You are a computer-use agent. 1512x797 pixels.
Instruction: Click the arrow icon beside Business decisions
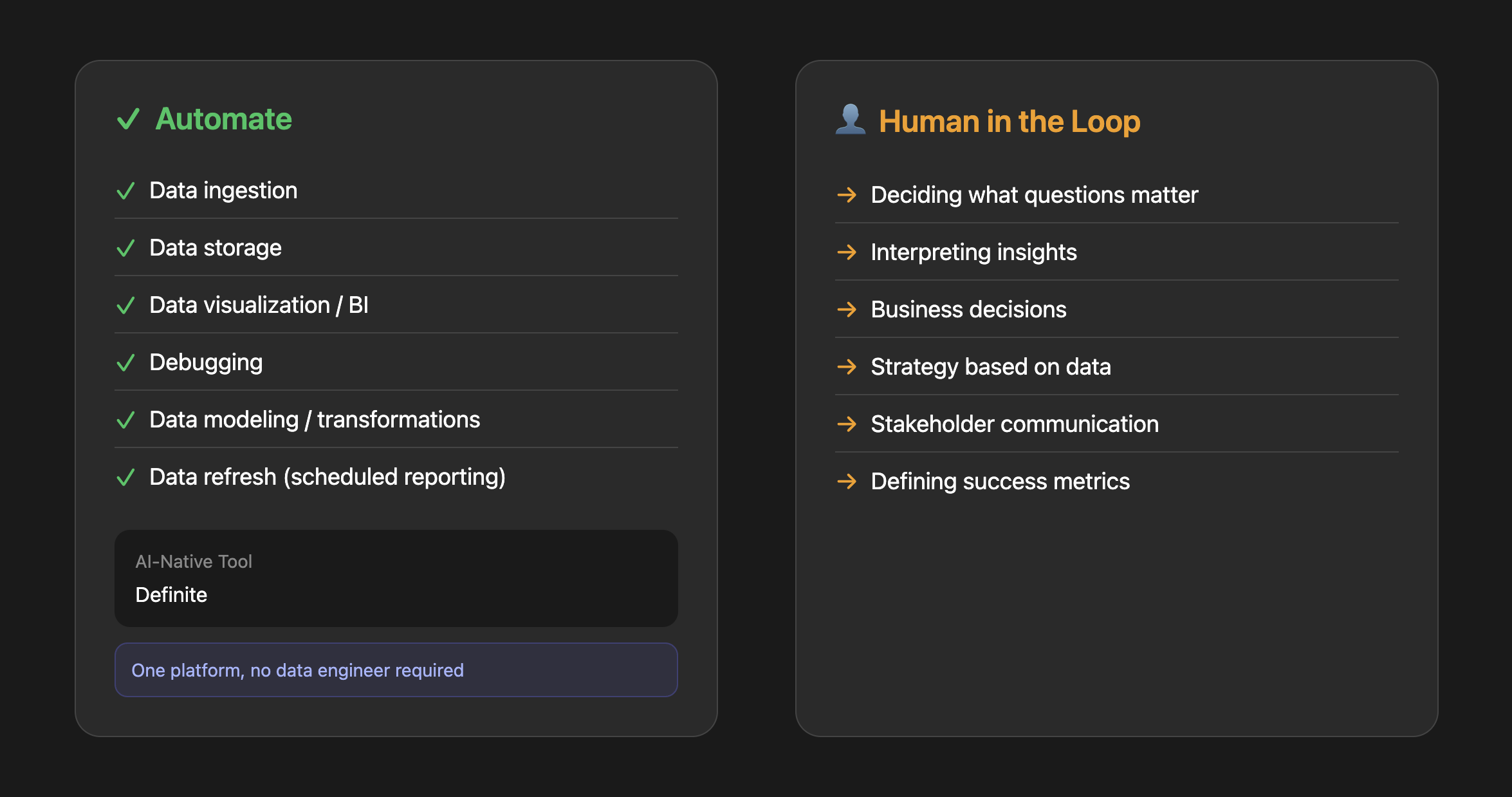click(x=847, y=309)
